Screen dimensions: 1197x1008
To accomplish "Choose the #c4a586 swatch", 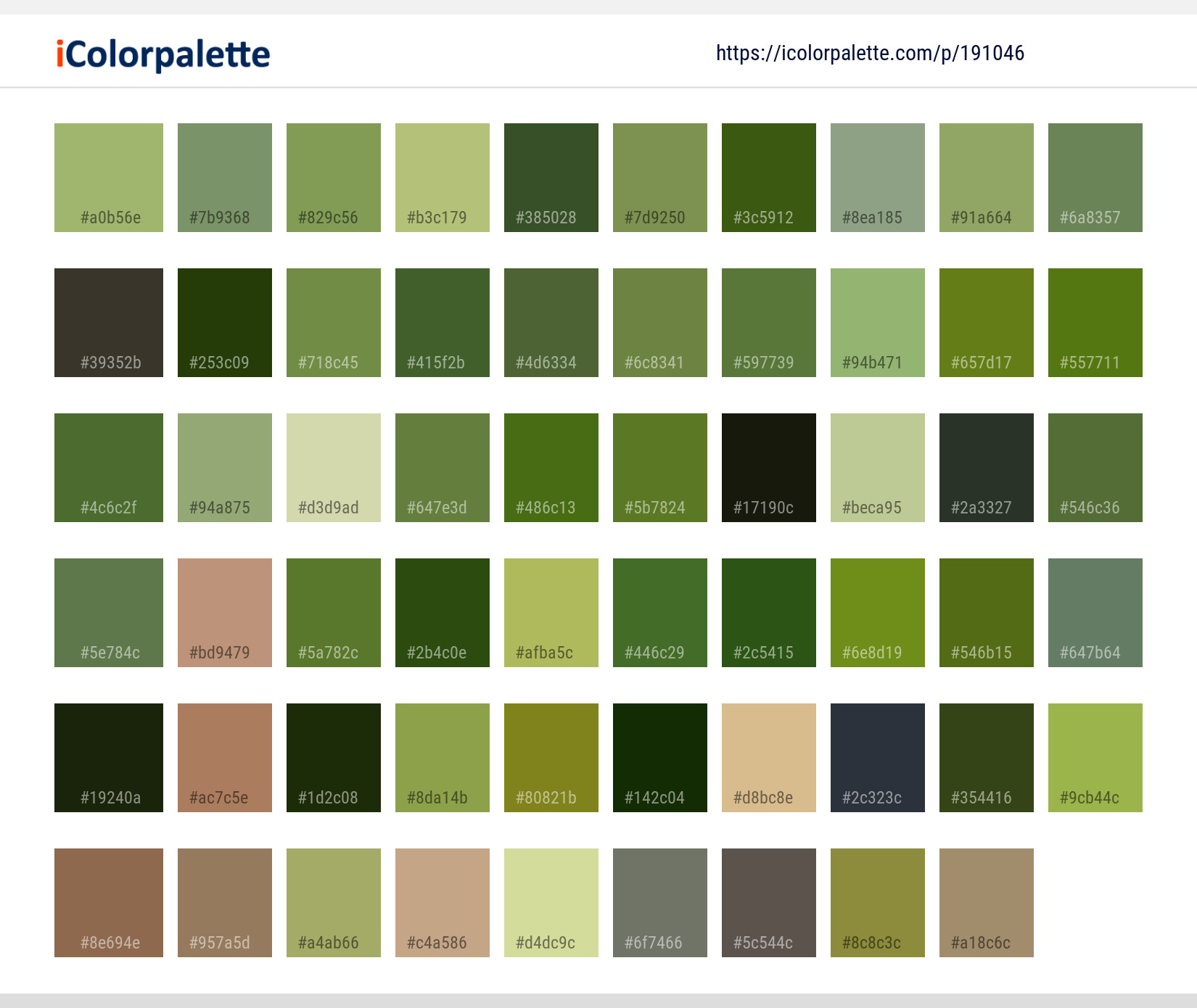I will click(443, 903).
